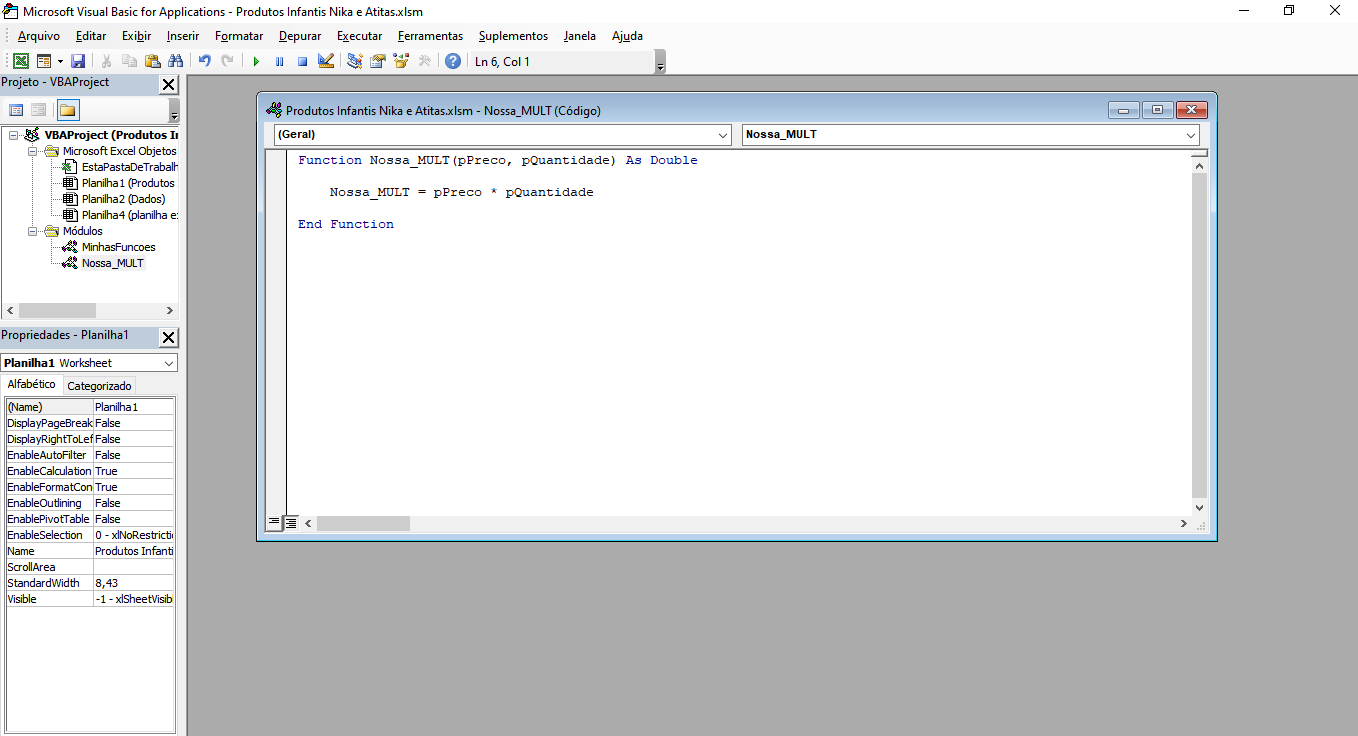Click the Find binoculars icon
This screenshot has height=736, width=1358.
tap(176, 61)
